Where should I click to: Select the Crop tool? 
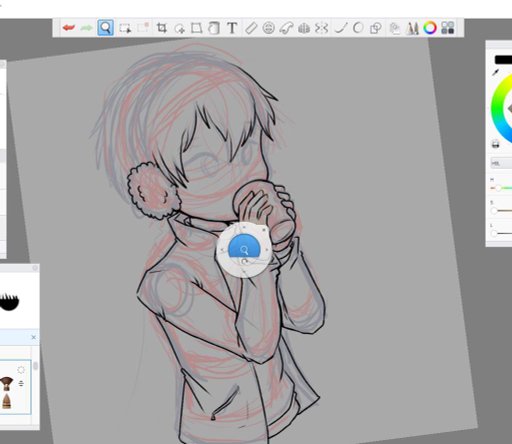click(x=162, y=28)
